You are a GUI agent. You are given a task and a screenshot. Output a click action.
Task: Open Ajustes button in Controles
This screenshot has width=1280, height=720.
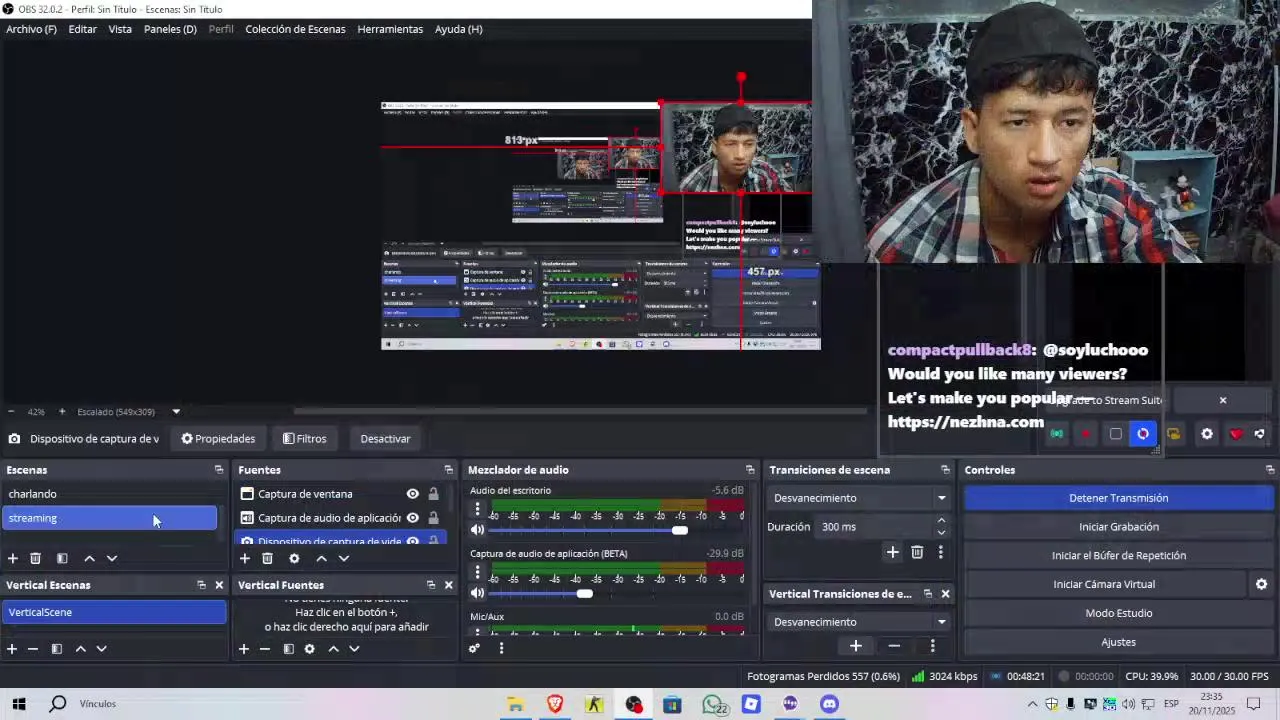pos(1118,642)
